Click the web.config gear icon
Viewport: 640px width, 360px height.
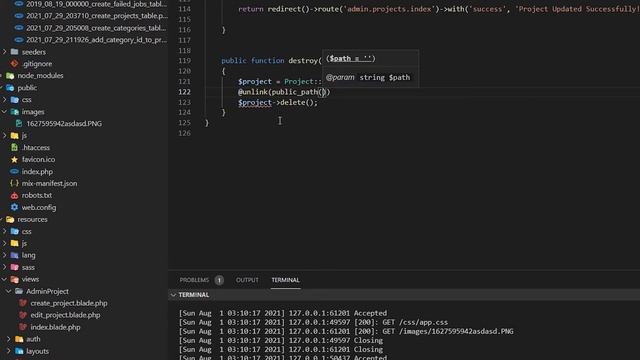click(15, 207)
